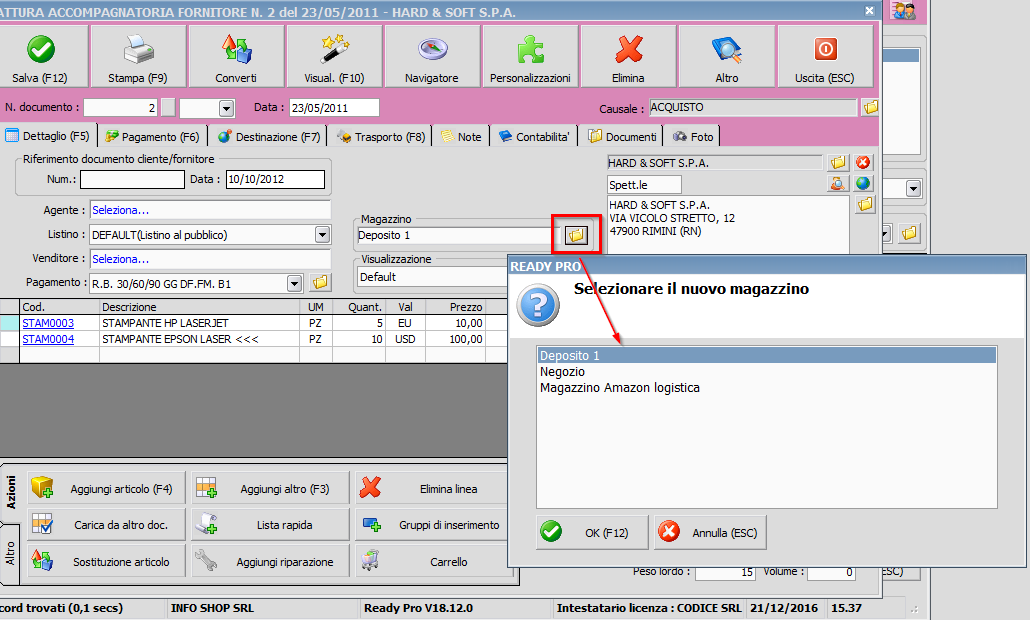This screenshot has width=1030, height=620.
Task: Print with Stampa (F9) button
Action: click(x=138, y=56)
